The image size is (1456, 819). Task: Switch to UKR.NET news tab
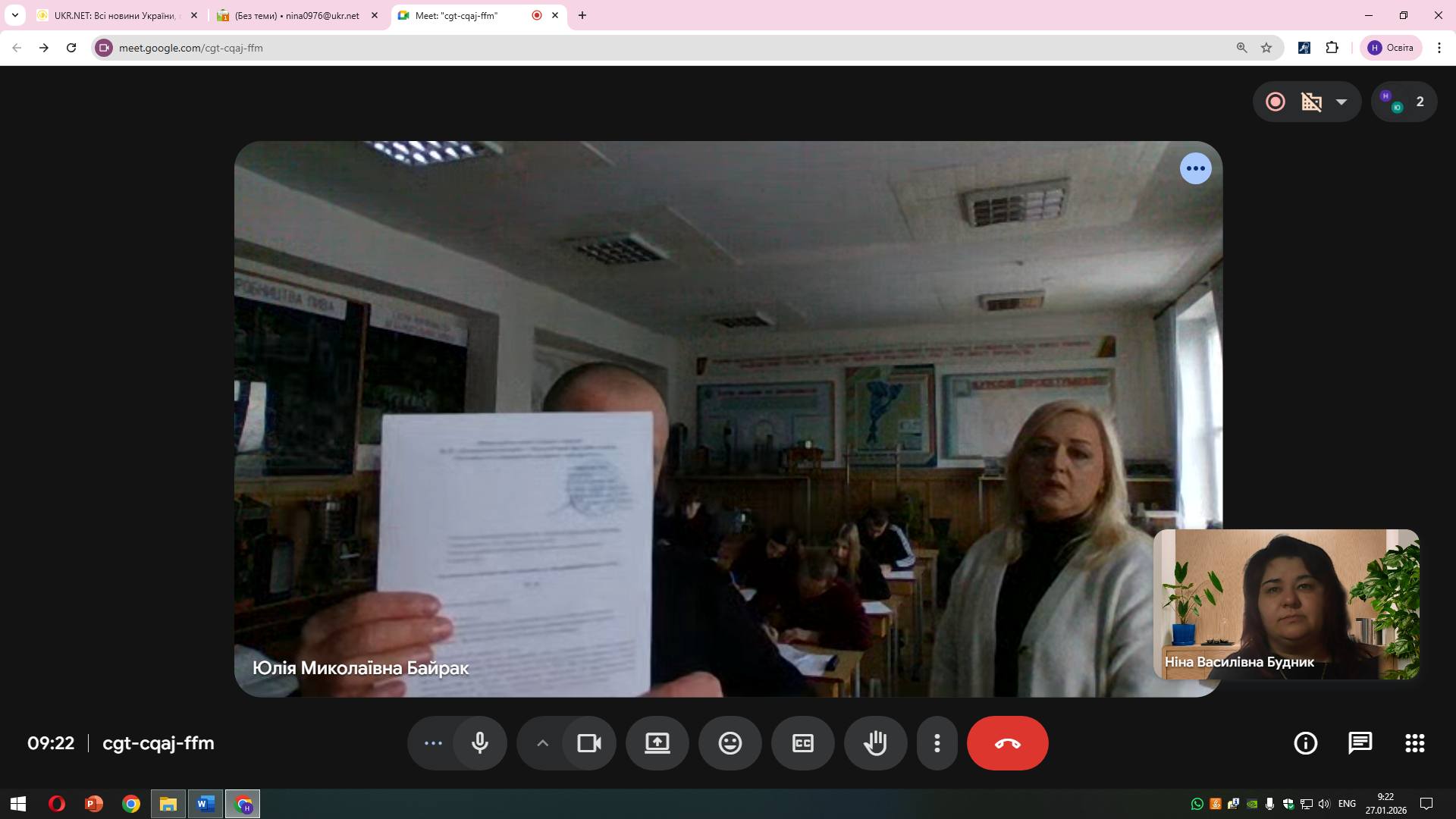(x=114, y=15)
